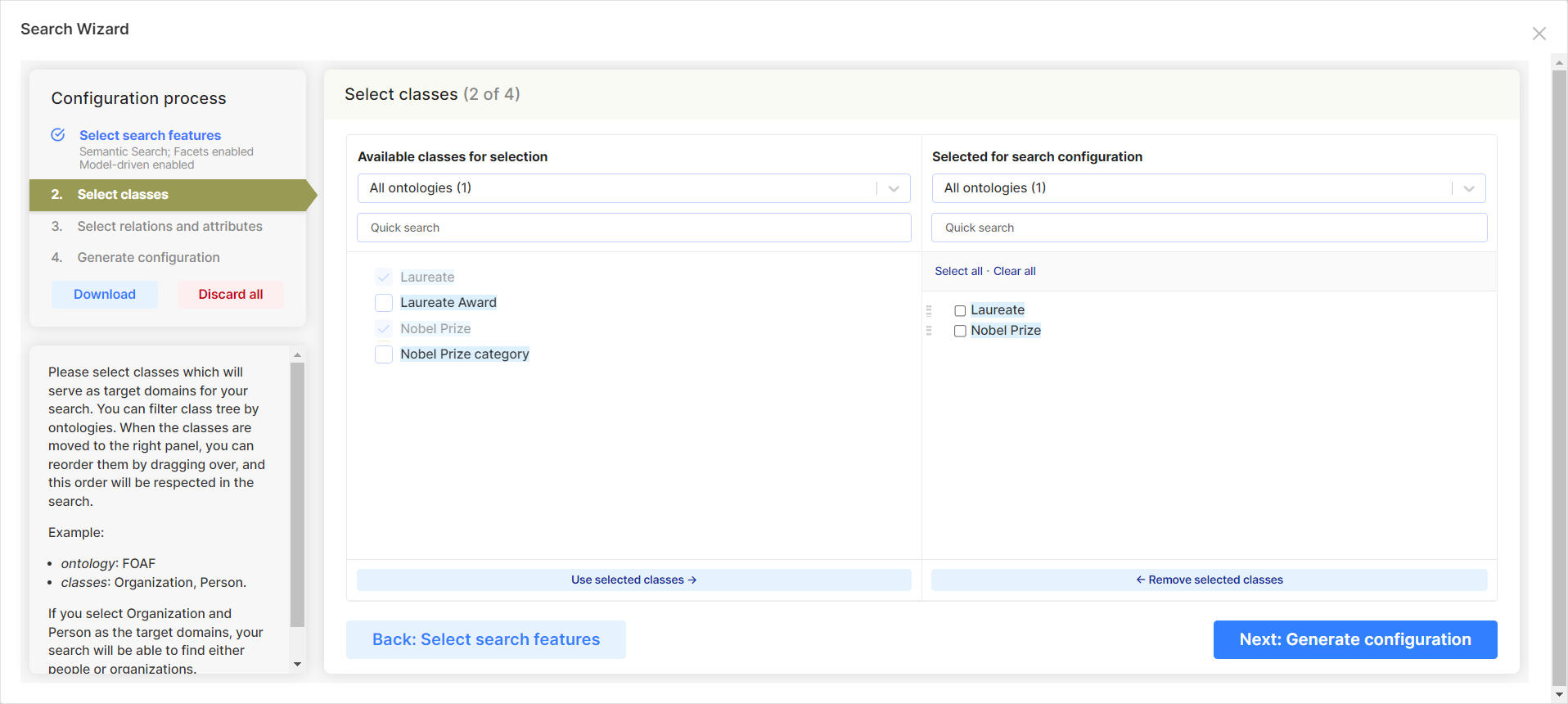The image size is (1568, 704).
Task: Open step 3 Select relations and attributes
Action: 169,226
